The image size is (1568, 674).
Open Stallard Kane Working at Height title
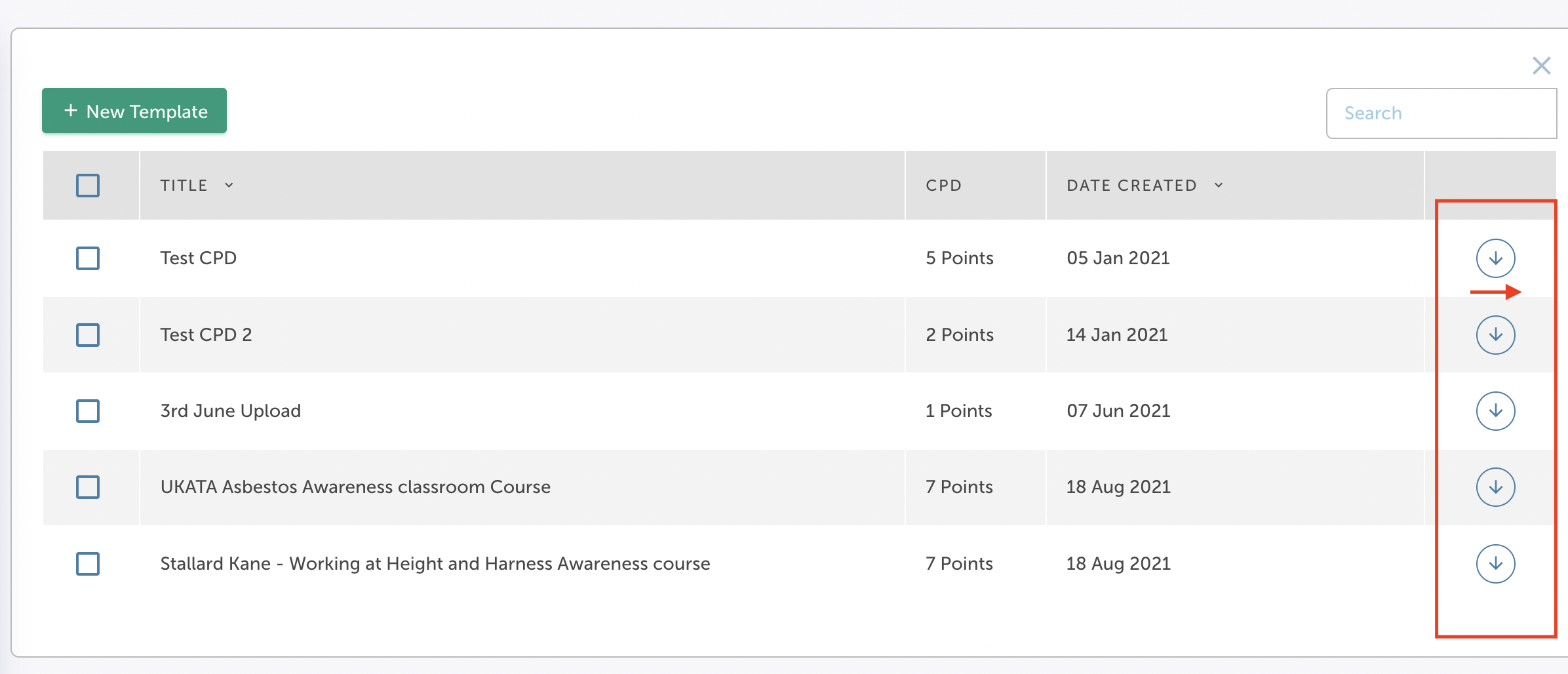435,564
